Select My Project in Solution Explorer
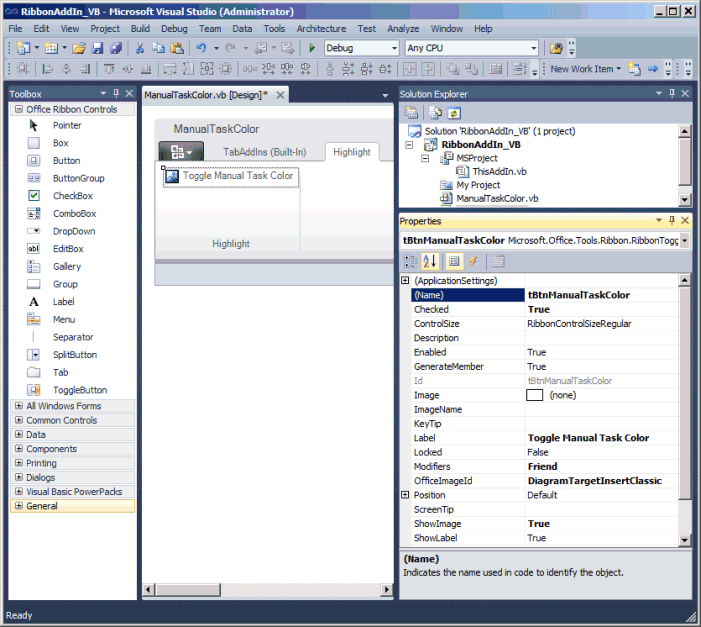The height and width of the screenshot is (627, 701). coord(478,185)
